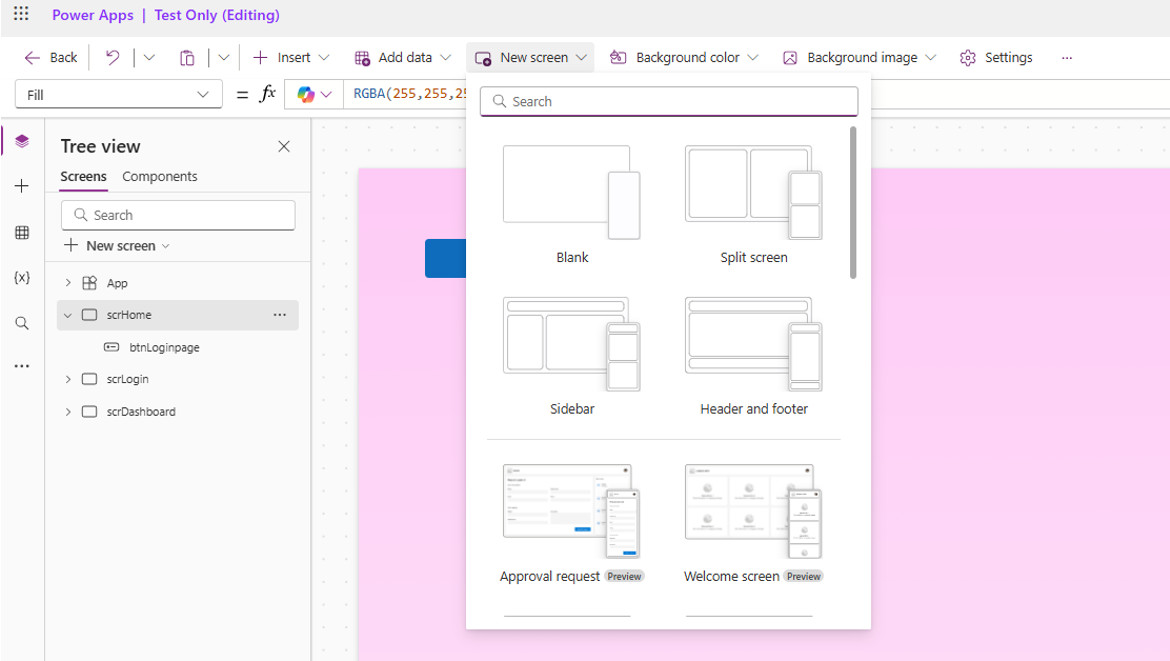The image size is (1170, 661).
Task: Switch to the Screens tab
Action: coord(83,176)
